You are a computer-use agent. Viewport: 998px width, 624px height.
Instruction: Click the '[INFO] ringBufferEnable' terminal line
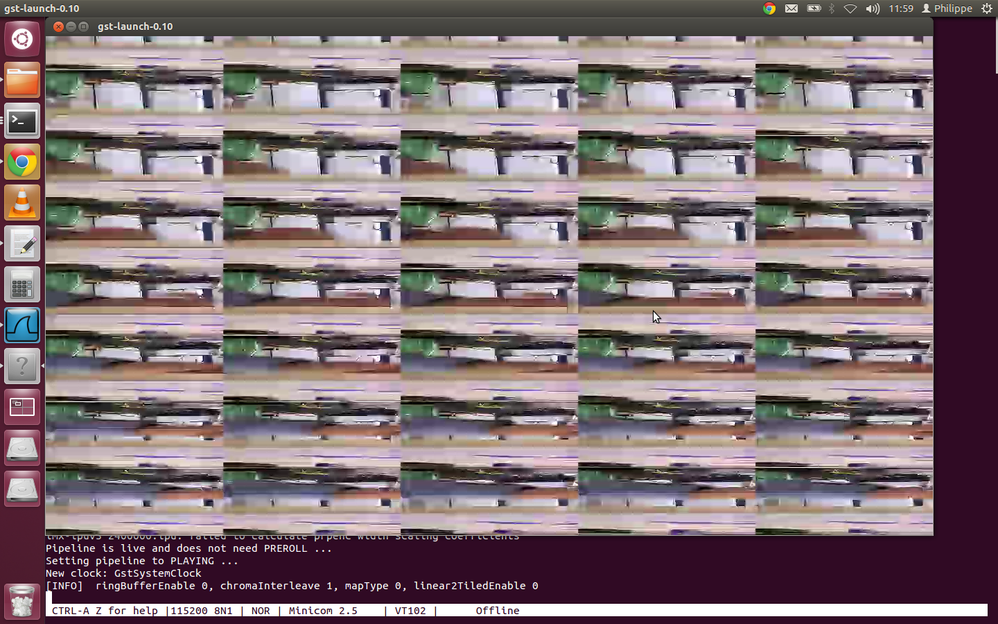(x=292, y=586)
